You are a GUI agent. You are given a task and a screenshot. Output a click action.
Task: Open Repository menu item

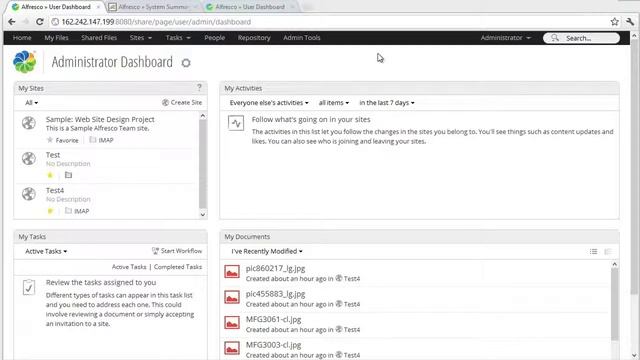pyautogui.click(x=254, y=38)
